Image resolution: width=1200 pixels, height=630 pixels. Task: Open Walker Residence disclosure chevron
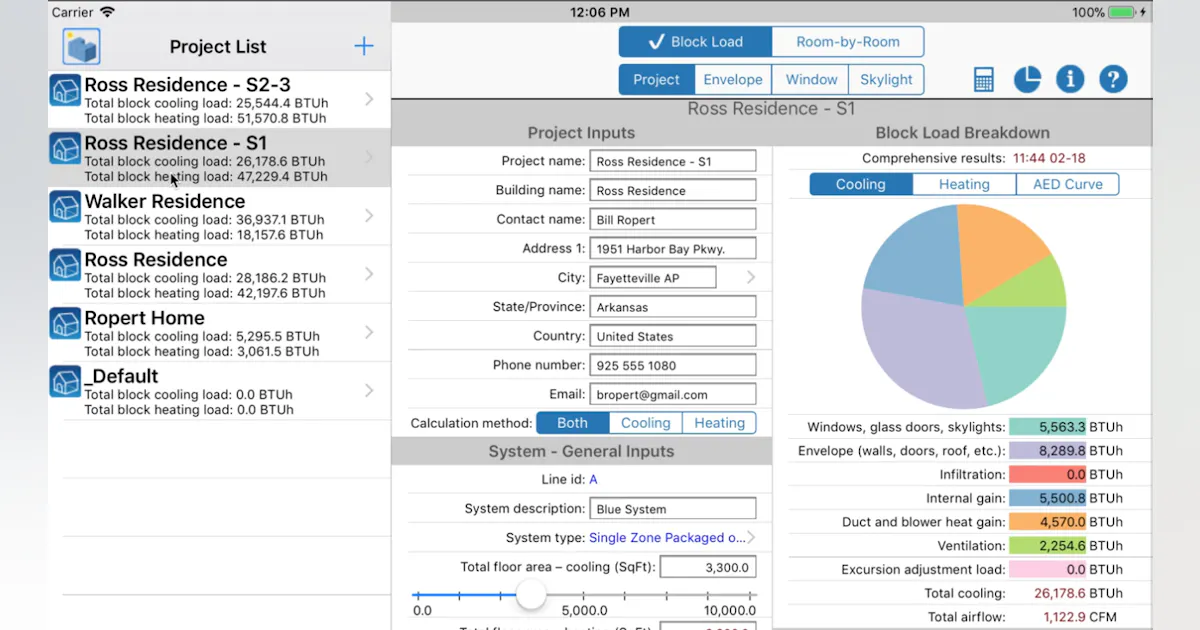tap(369, 215)
